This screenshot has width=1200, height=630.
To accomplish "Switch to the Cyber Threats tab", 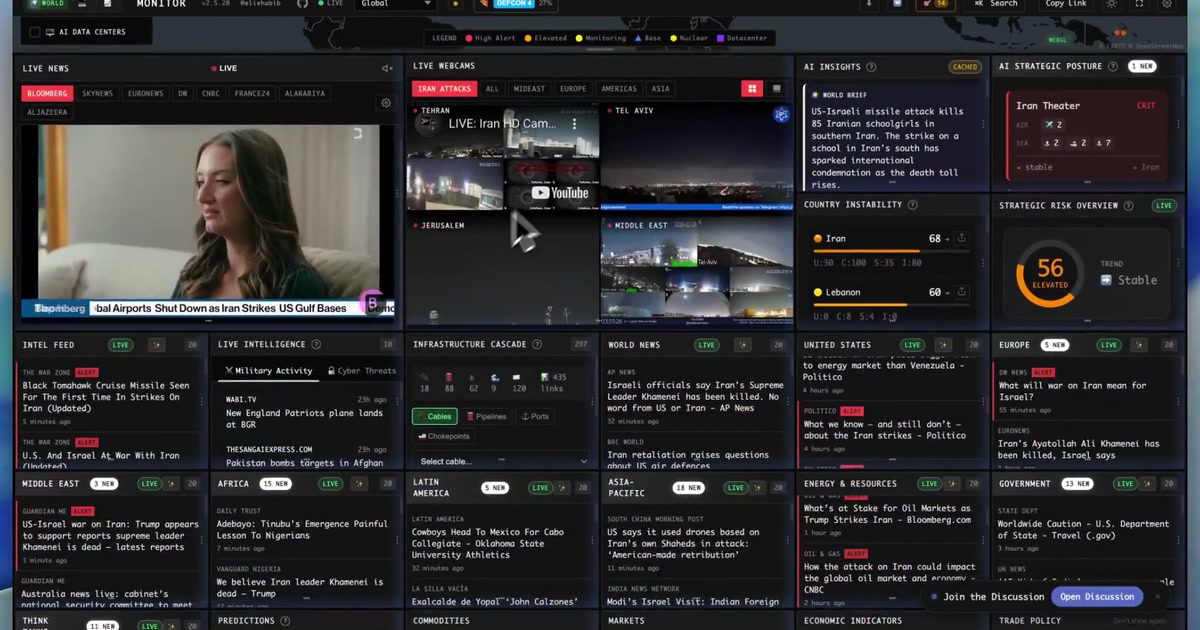I will click(361, 371).
